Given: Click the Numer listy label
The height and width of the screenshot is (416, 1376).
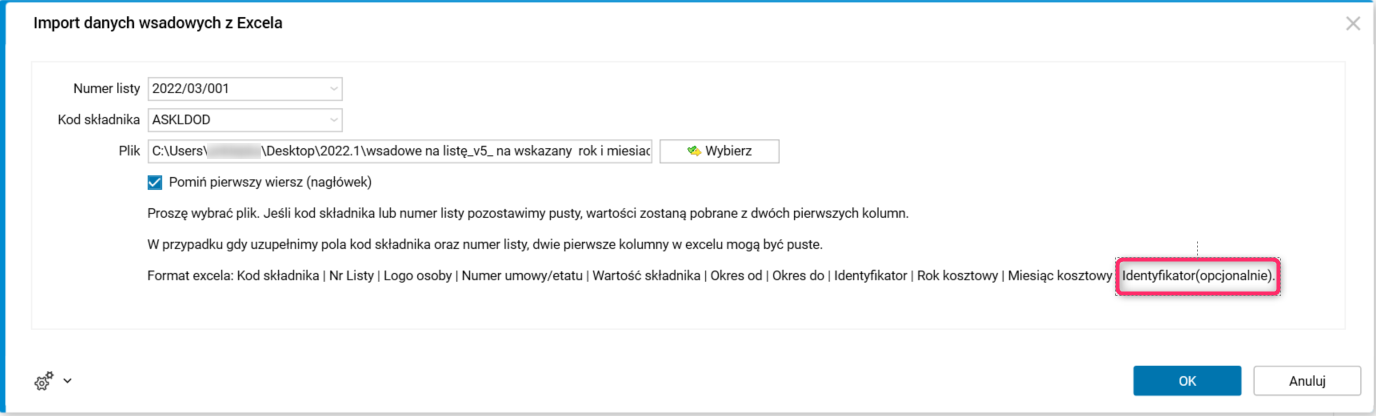Looking at the screenshot, I should [x=107, y=89].
